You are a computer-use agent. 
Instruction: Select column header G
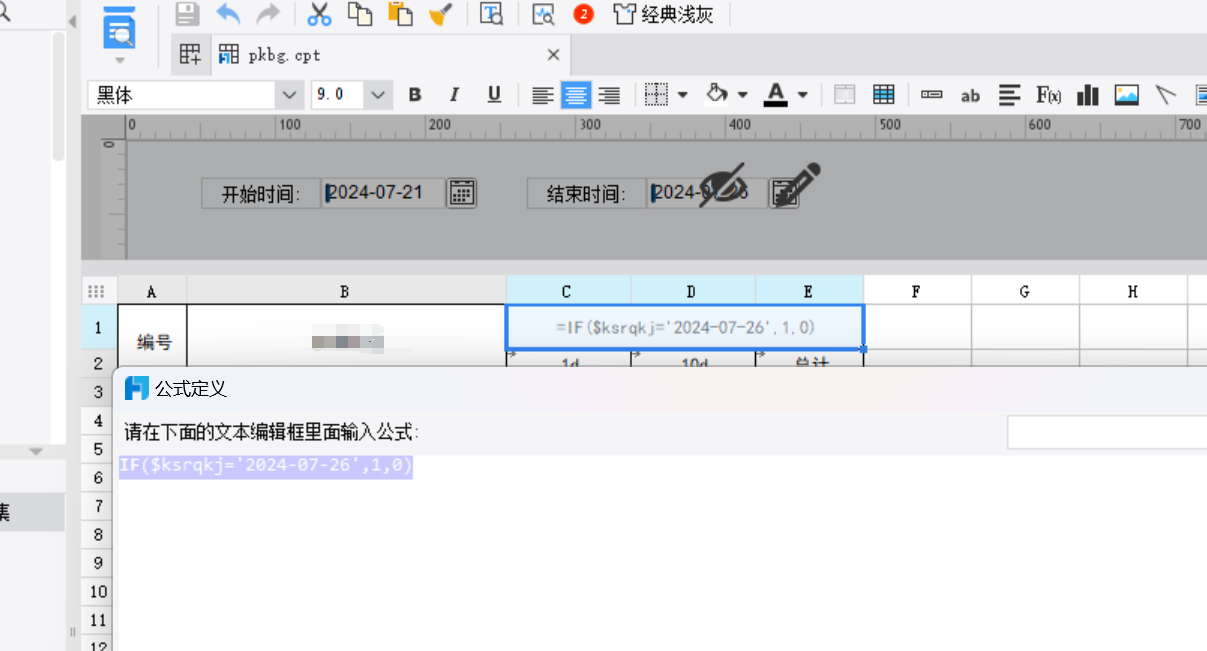click(1025, 291)
